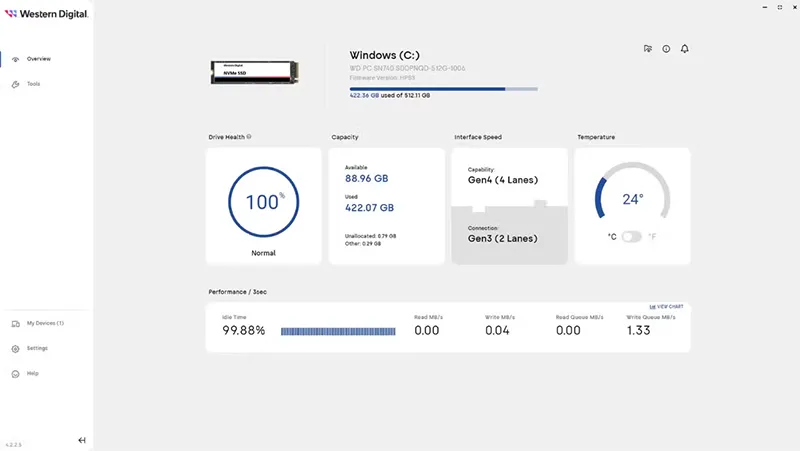
Task: Click the Drive Health help icon
Action: pyautogui.click(x=249, y=137)
